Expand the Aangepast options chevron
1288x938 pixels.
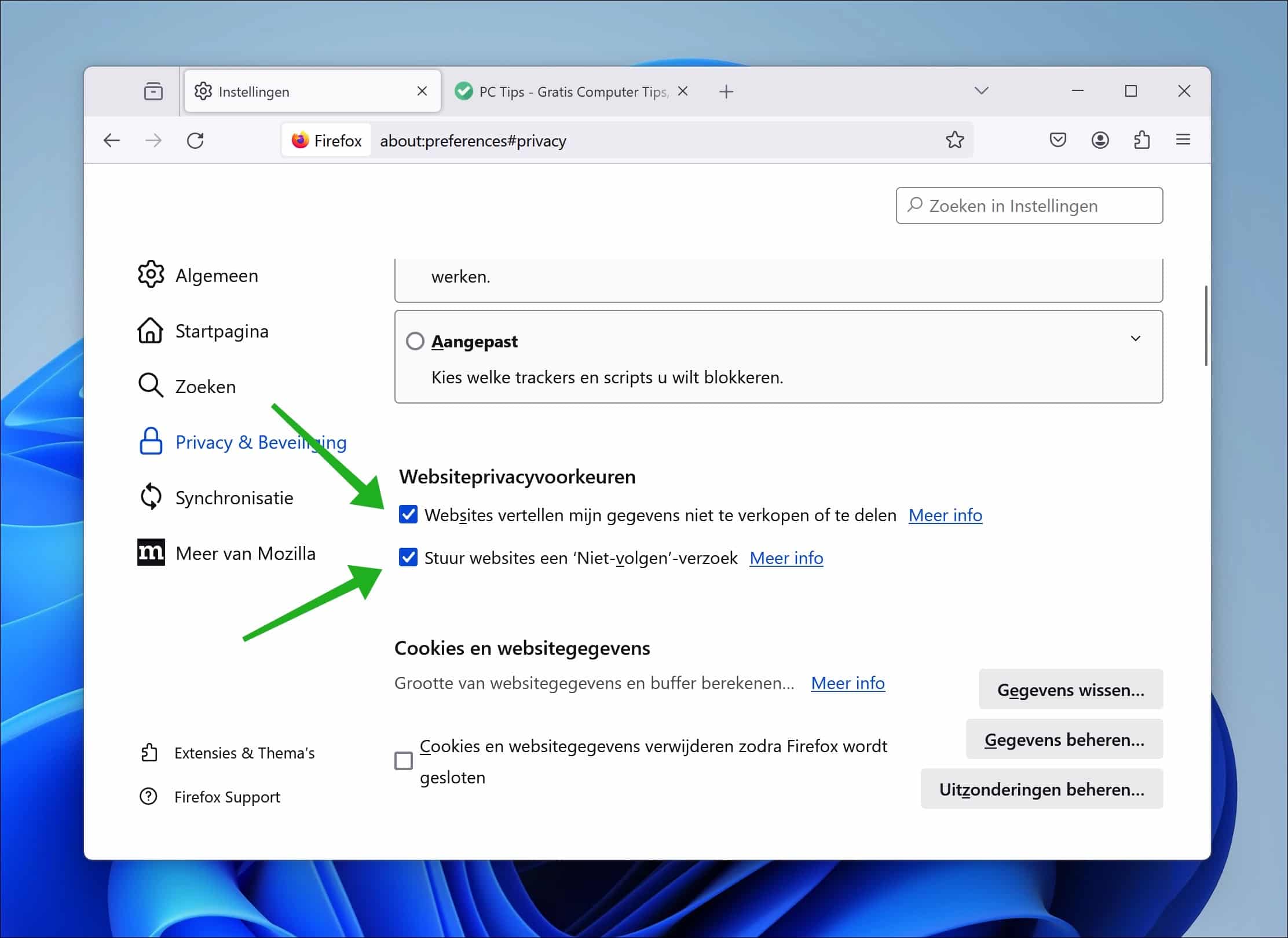click(1136, 338)
